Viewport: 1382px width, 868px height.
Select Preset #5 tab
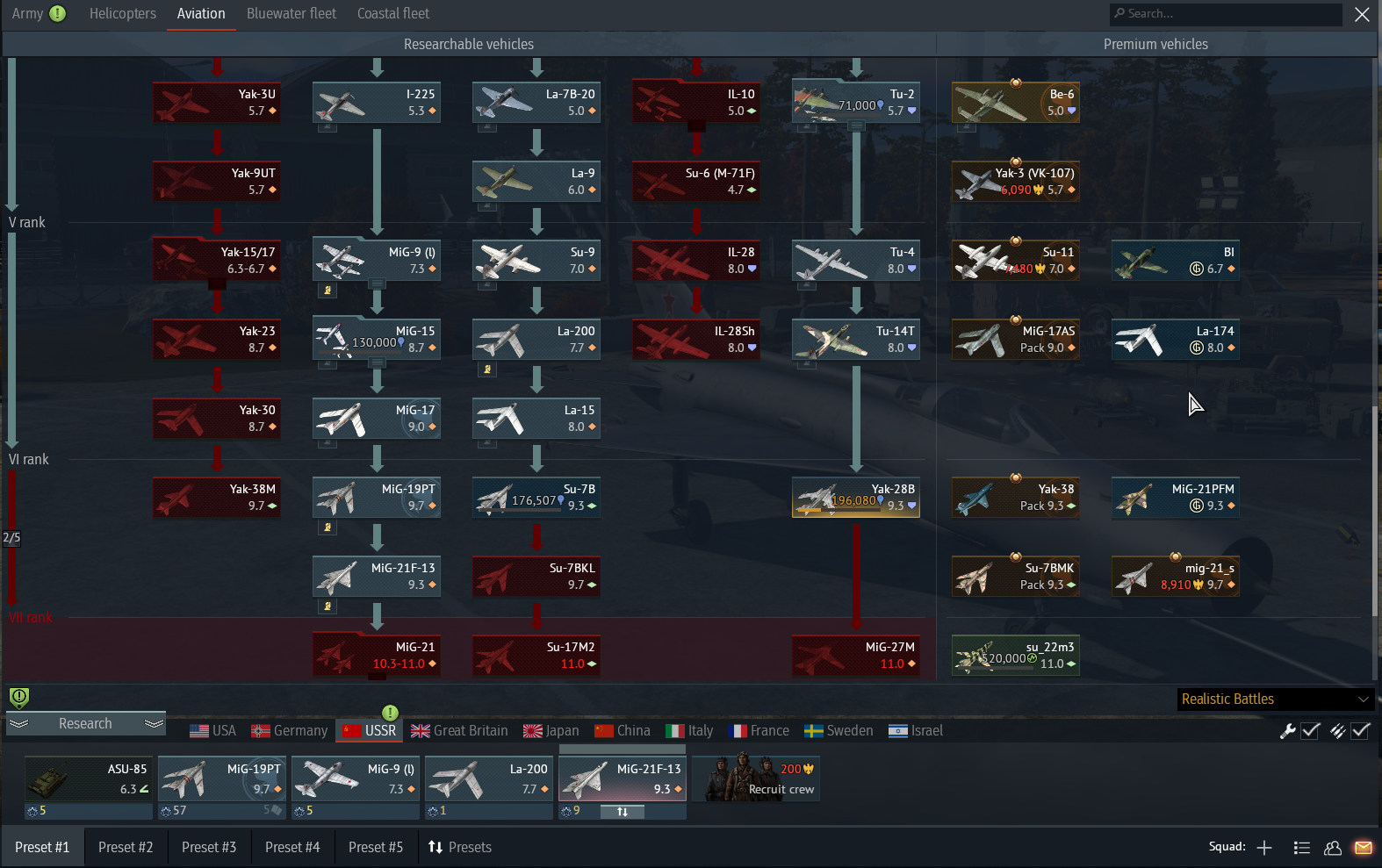[x=376, y=847]
